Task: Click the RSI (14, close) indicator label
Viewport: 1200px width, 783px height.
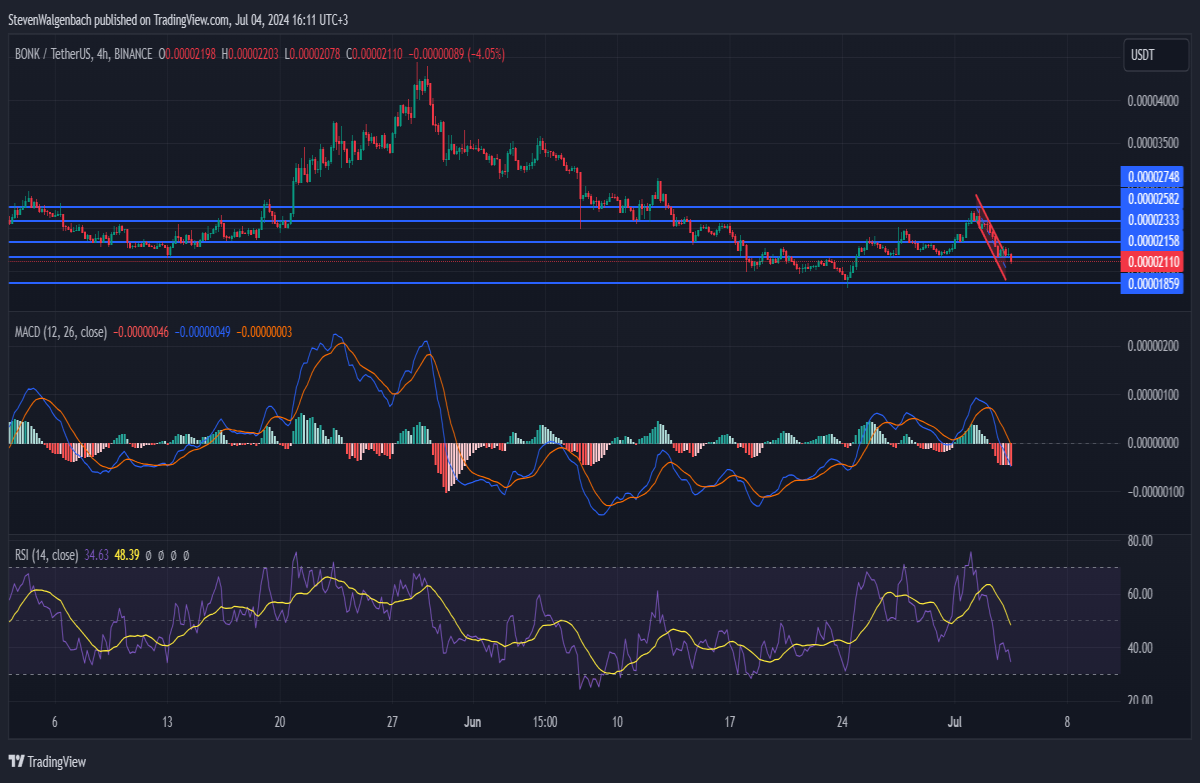Action: 46,554
